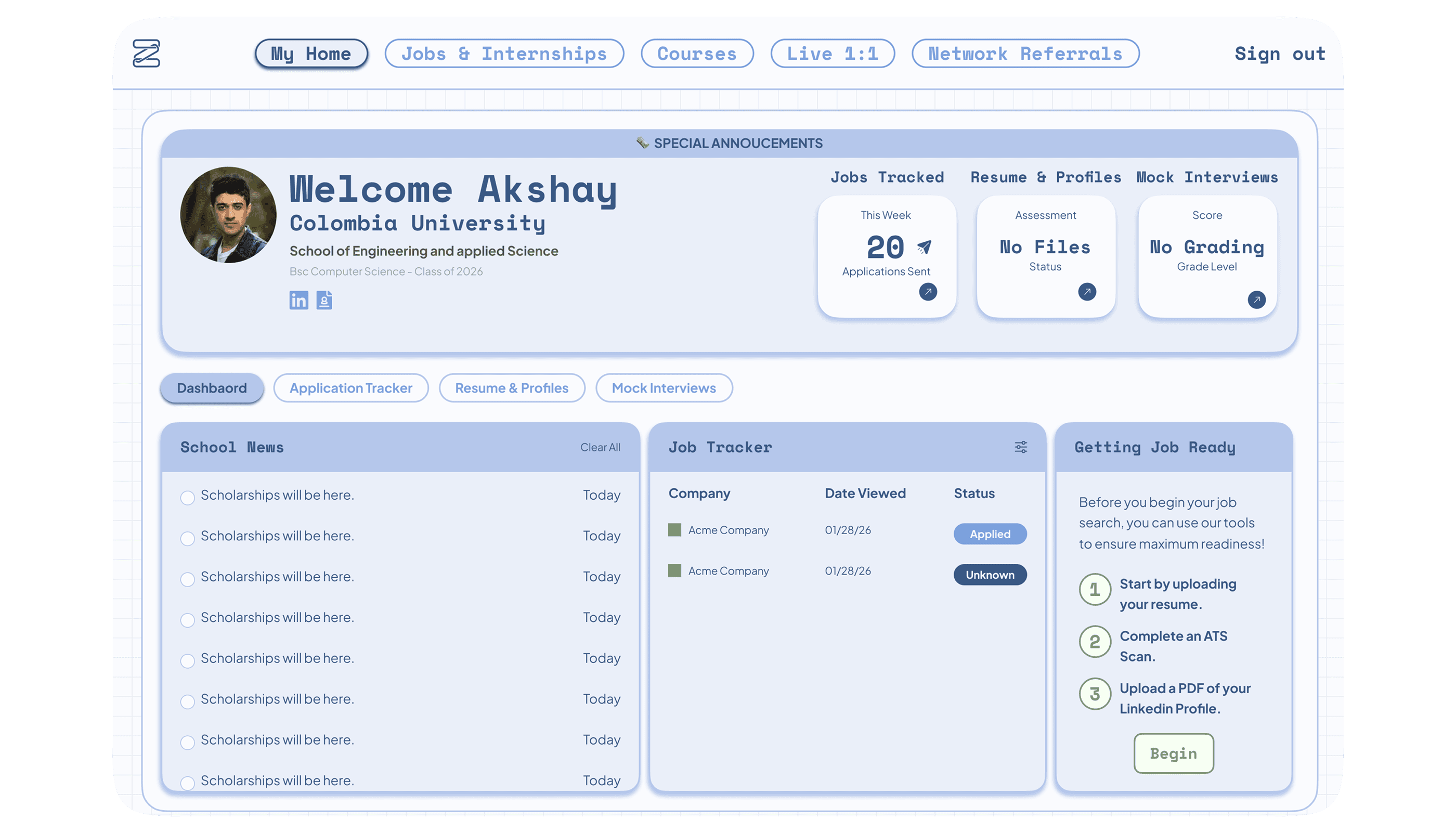Click the Begin button
1456x832 pixels.
pos(1173,753)
